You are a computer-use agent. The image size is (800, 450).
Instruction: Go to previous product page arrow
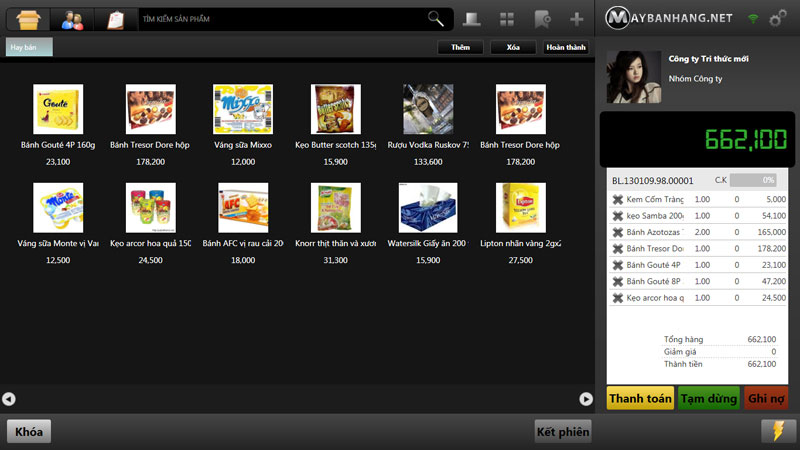[9, 398]
